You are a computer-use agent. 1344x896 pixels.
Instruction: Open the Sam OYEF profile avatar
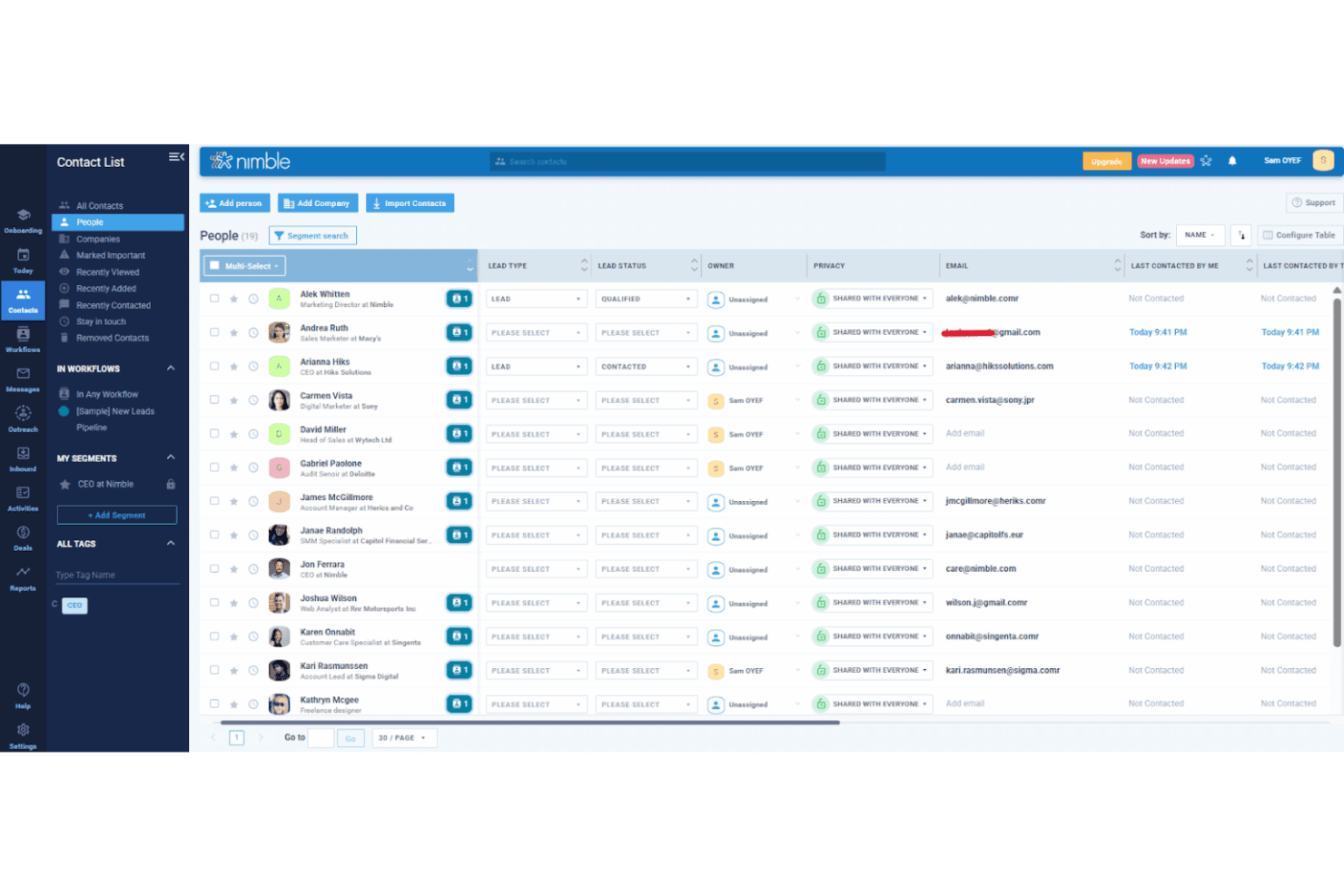tap(1323, 161)
